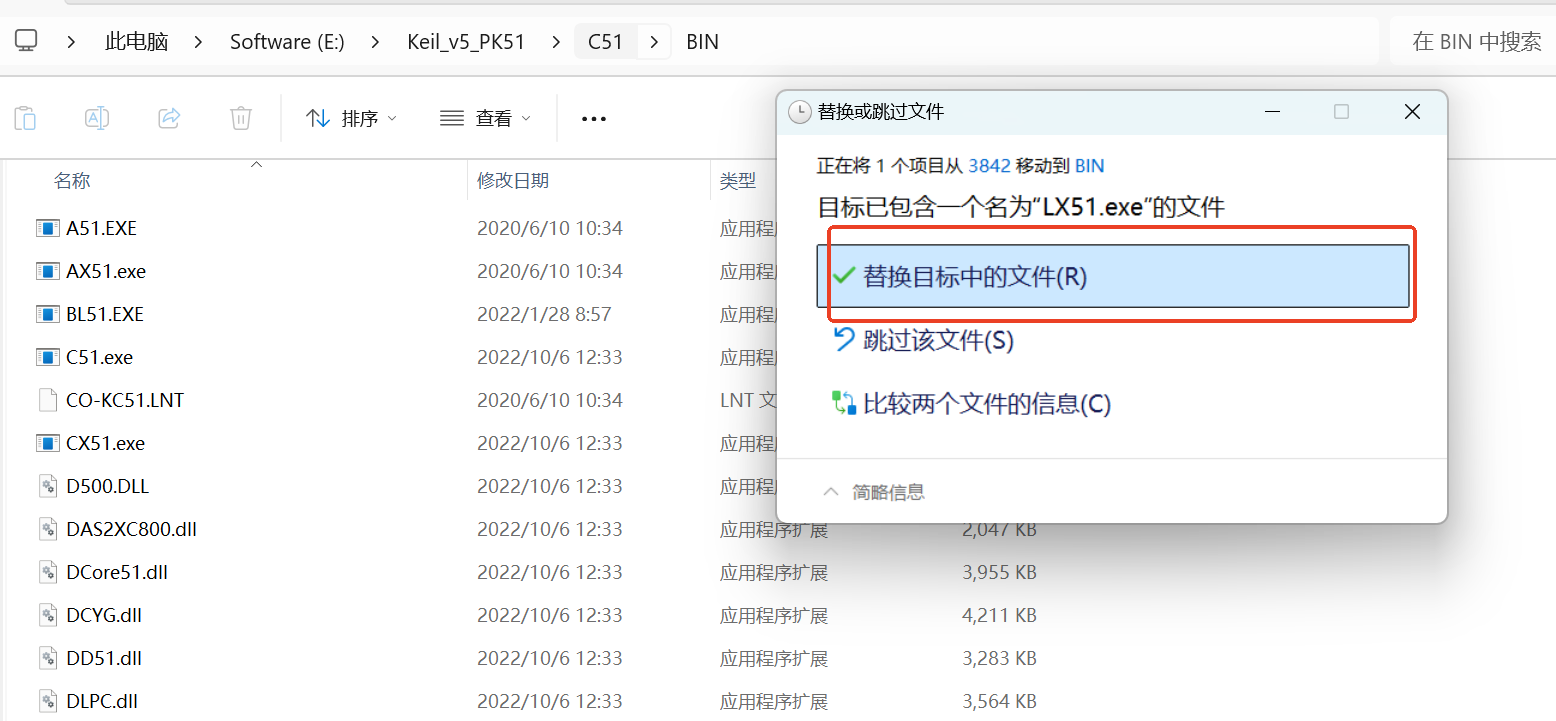
Task: Click the clock icon in the dialog title bar
Action: coord(800,112)
